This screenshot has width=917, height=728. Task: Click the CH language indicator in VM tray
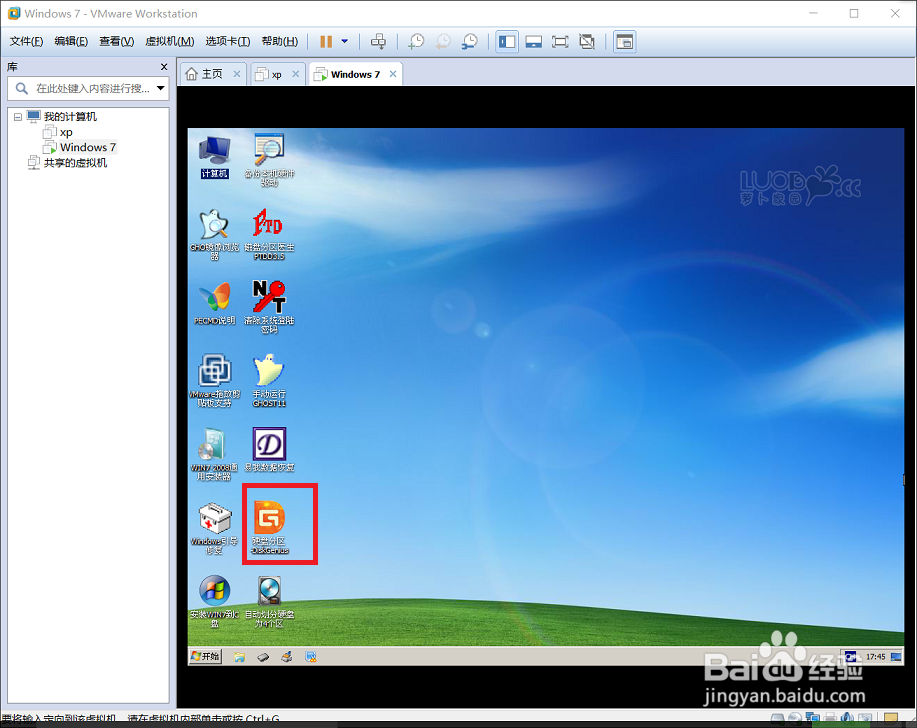(851, 657)
